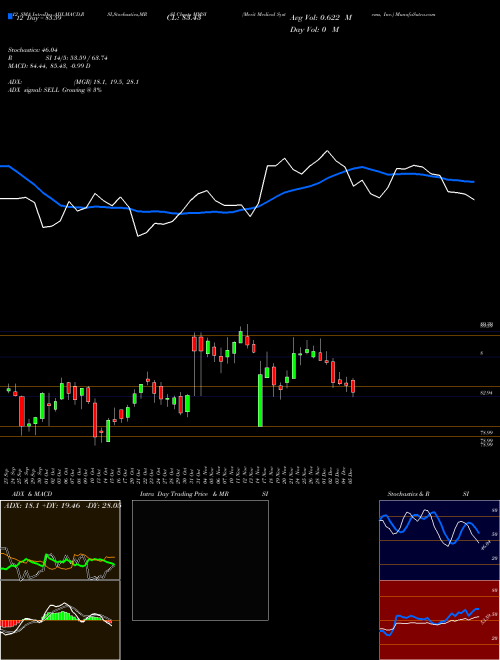The image size is (500, 660).
Task: Click the green MACD histogram bars
Action: pos(61,615)
